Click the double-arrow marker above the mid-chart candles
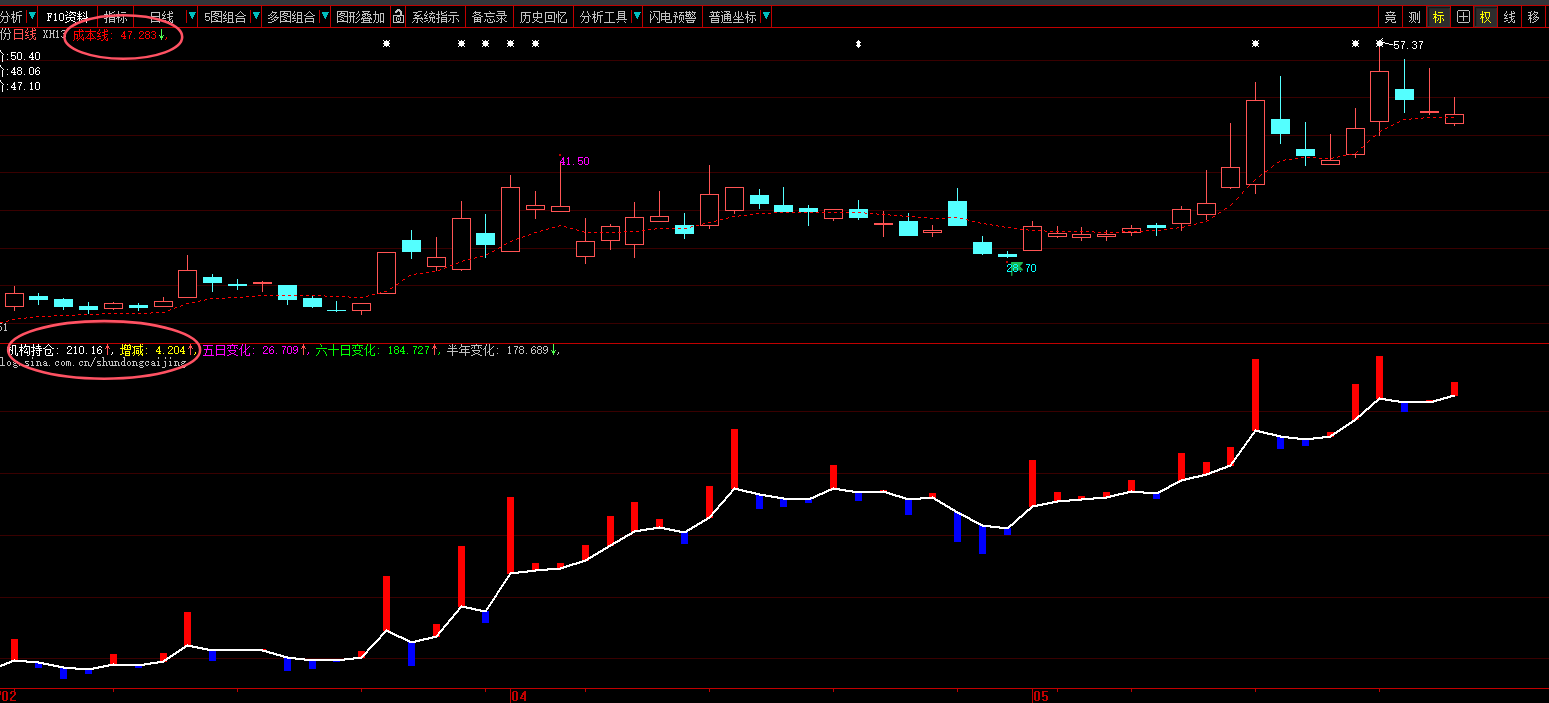 coord(858,44)
